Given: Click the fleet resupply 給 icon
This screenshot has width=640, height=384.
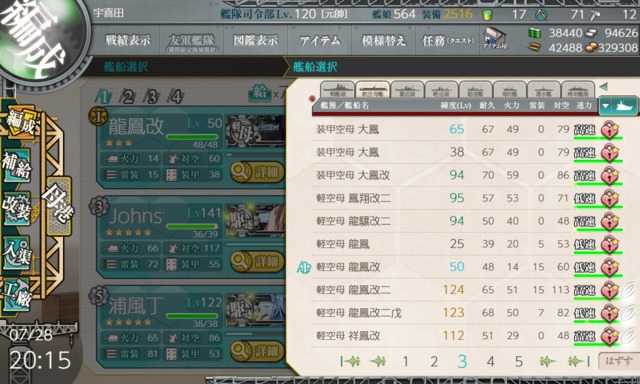Looking at the screenshot, I should pos(260,93).
